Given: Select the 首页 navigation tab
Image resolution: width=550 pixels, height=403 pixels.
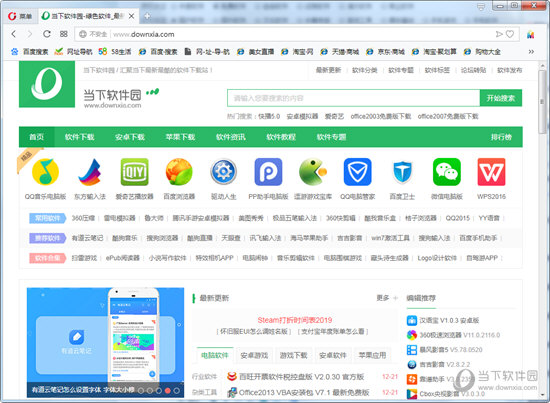Looking at the screenshot, I should pos(36,137).
